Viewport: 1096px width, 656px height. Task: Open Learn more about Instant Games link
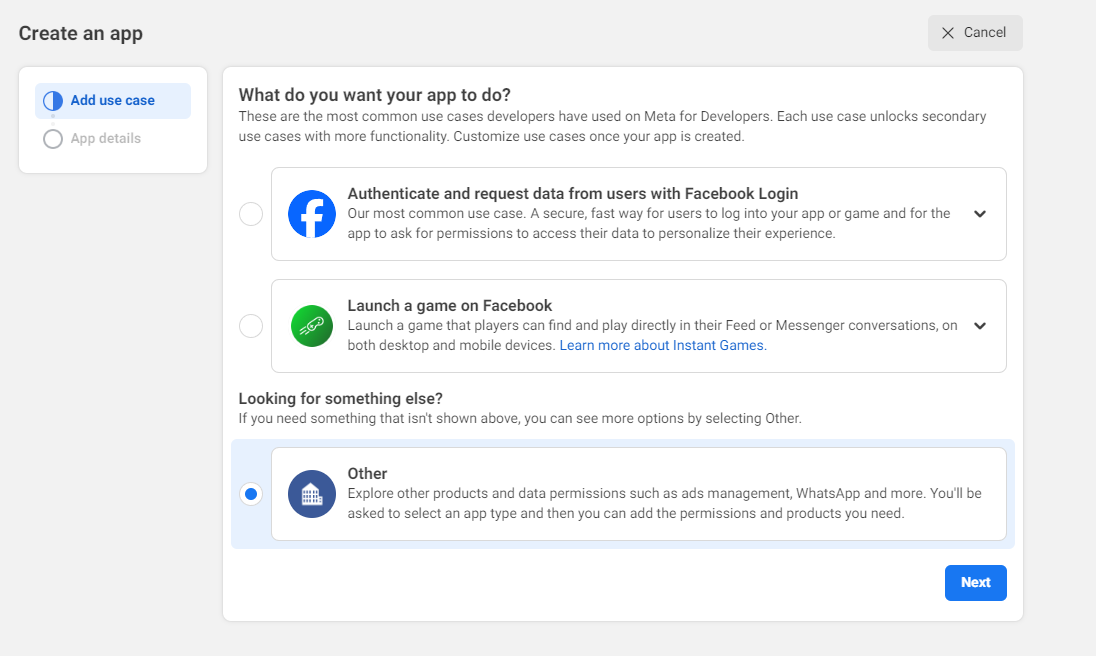tap(663, 345)
